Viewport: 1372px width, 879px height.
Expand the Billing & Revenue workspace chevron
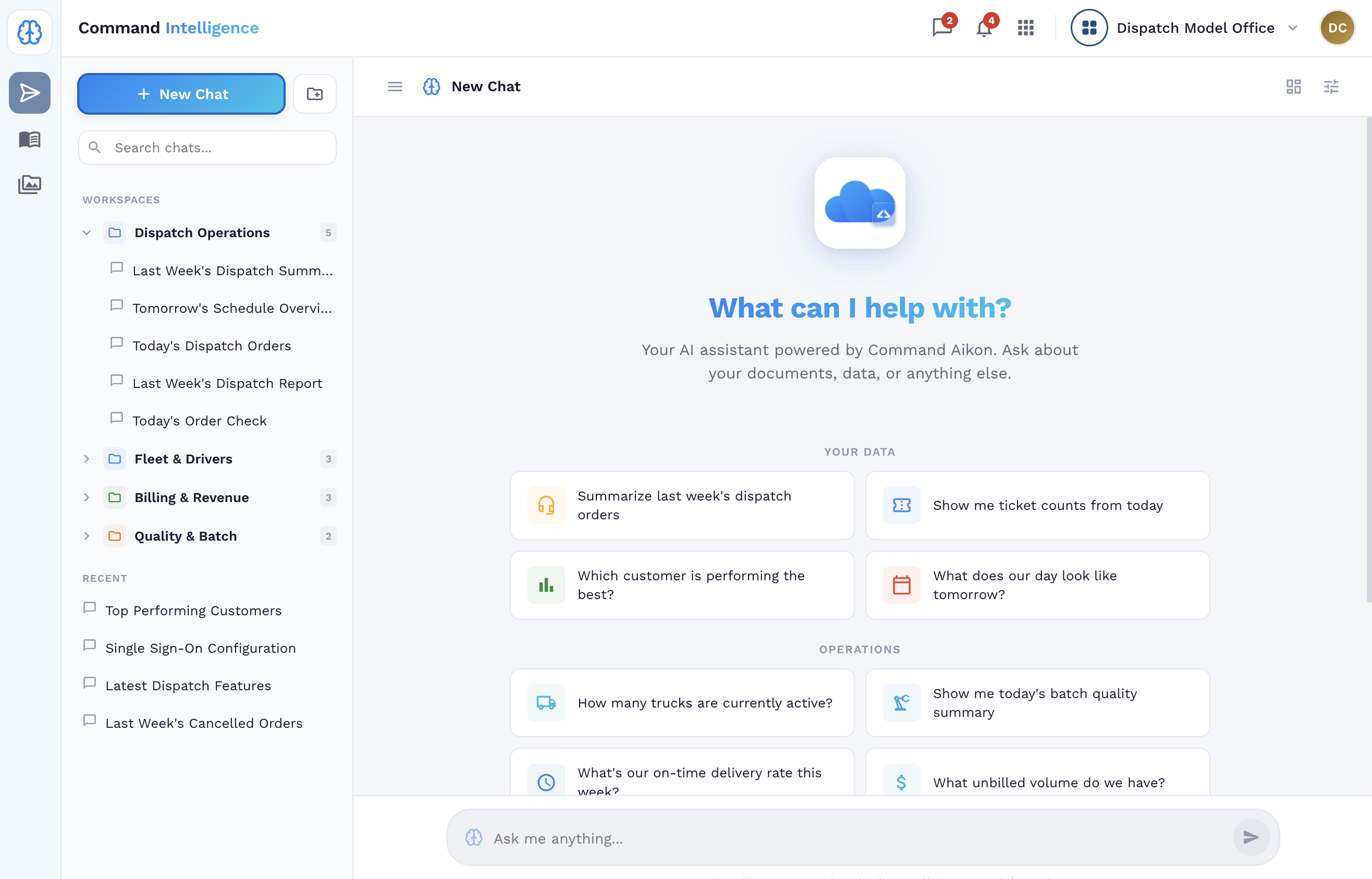point(87,497)
